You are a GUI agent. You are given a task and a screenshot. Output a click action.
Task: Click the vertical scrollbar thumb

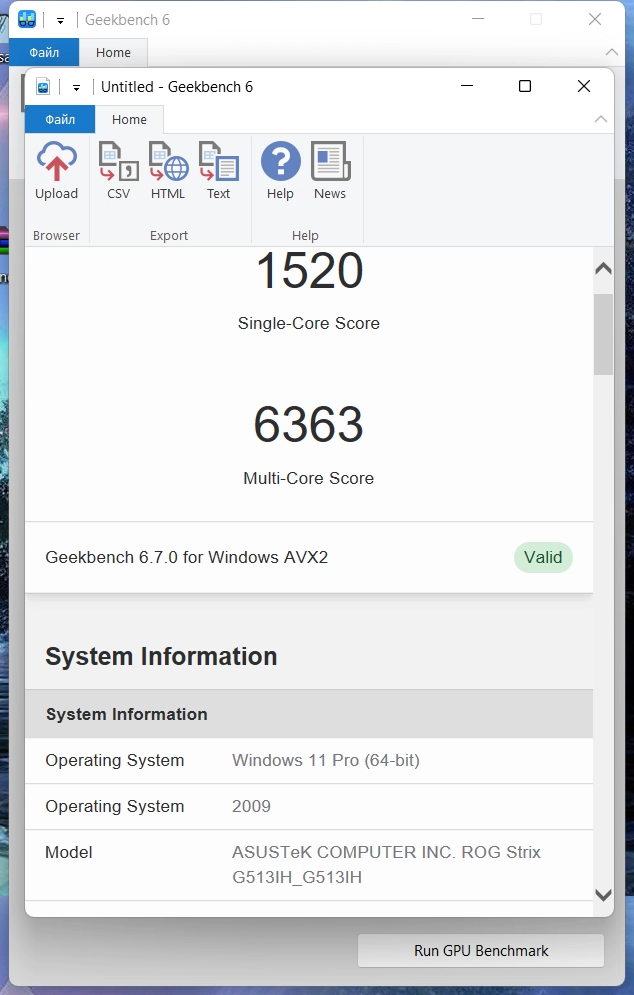604,334
